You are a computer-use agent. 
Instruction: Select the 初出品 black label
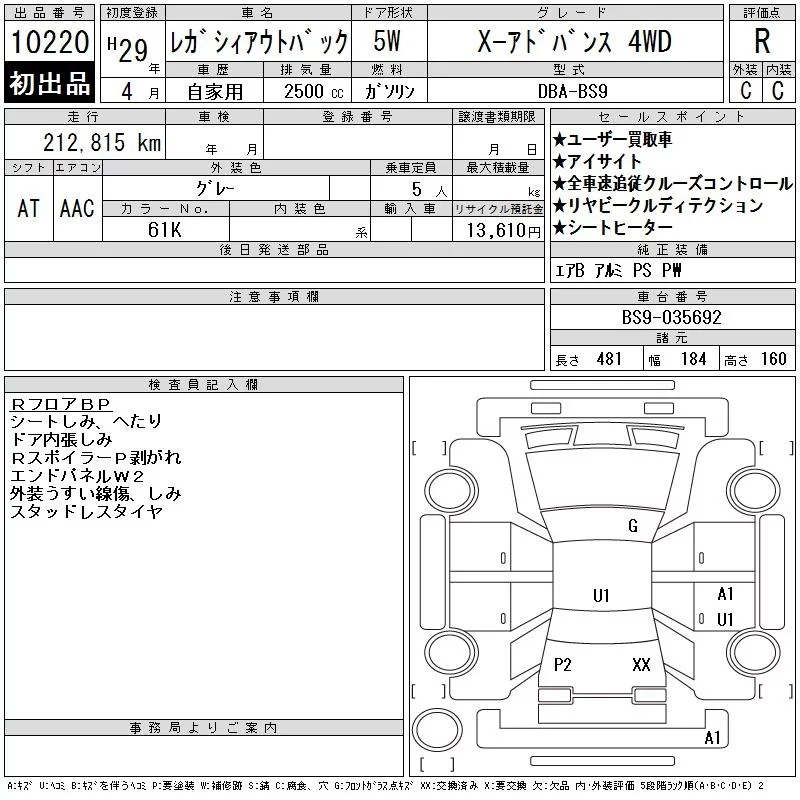(49, 83)
